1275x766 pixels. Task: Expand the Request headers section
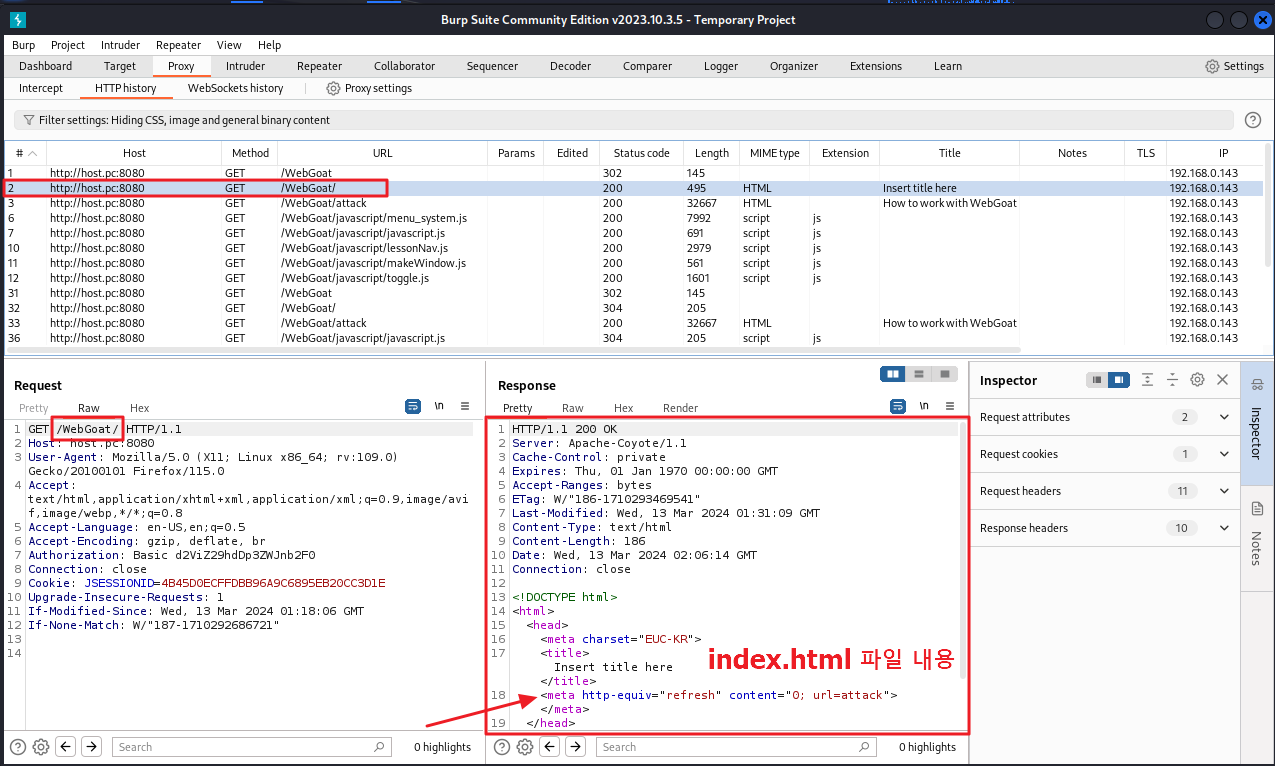click(x=1224, y=491)
